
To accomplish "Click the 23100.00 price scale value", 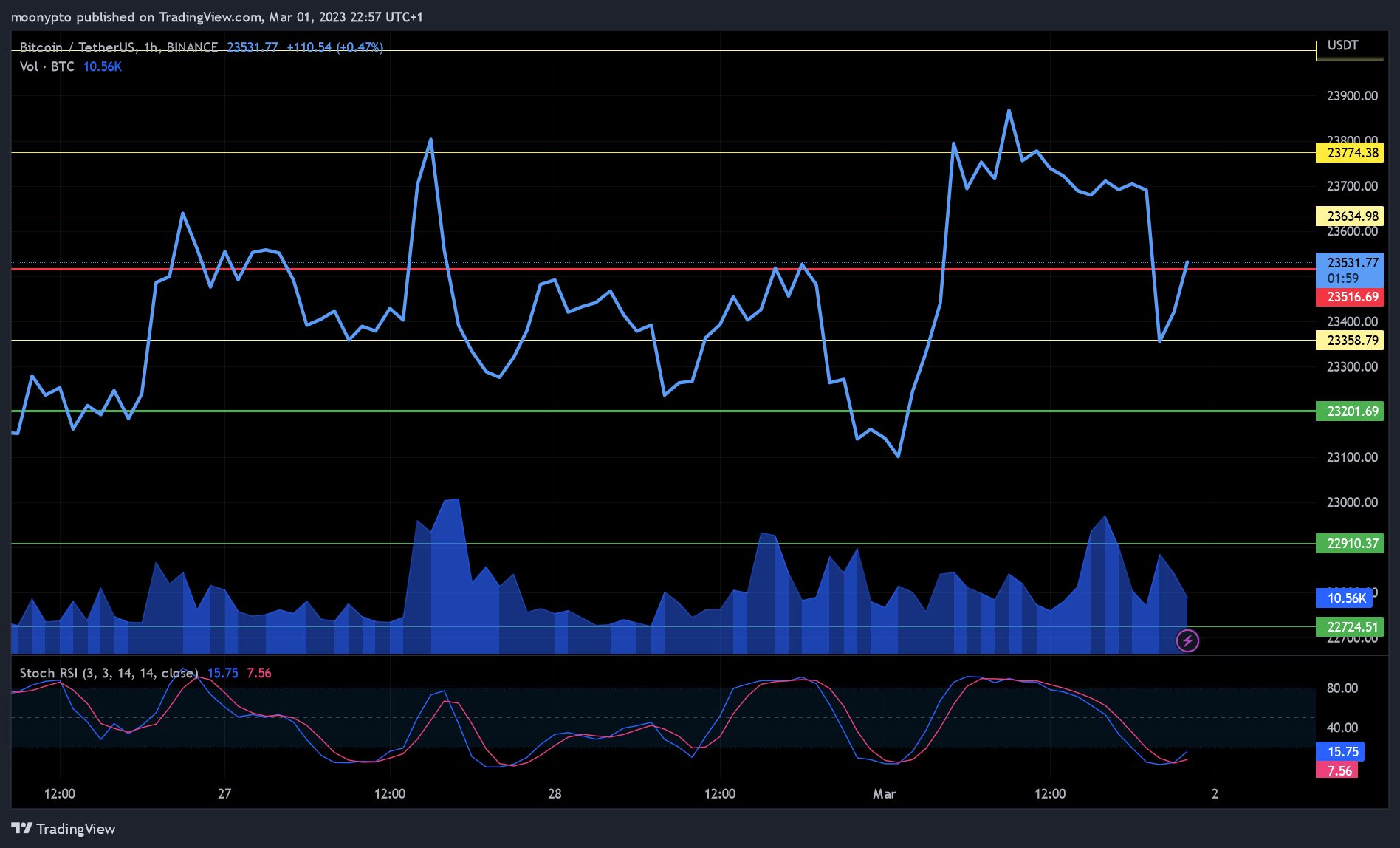I will (x=1352, y=457).
